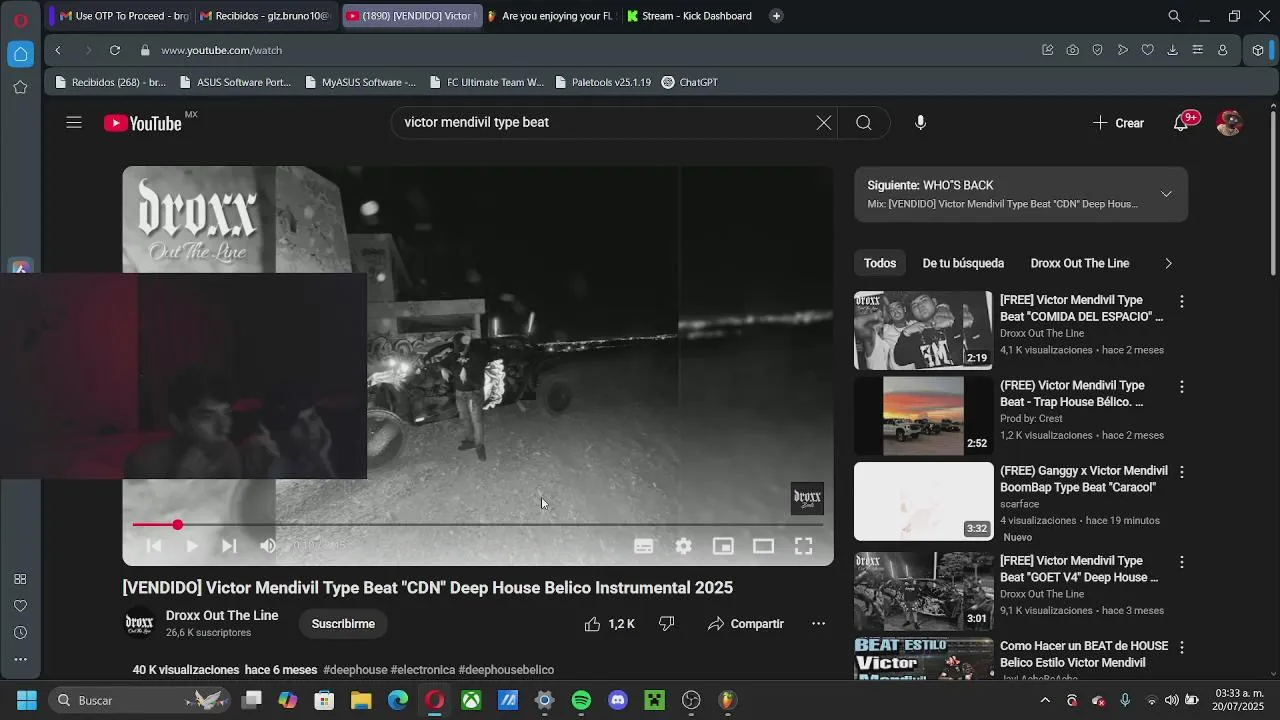Open more actions menu beside Compartir
The width and height of the screenshot is (1280, 720).
point(818,624)
